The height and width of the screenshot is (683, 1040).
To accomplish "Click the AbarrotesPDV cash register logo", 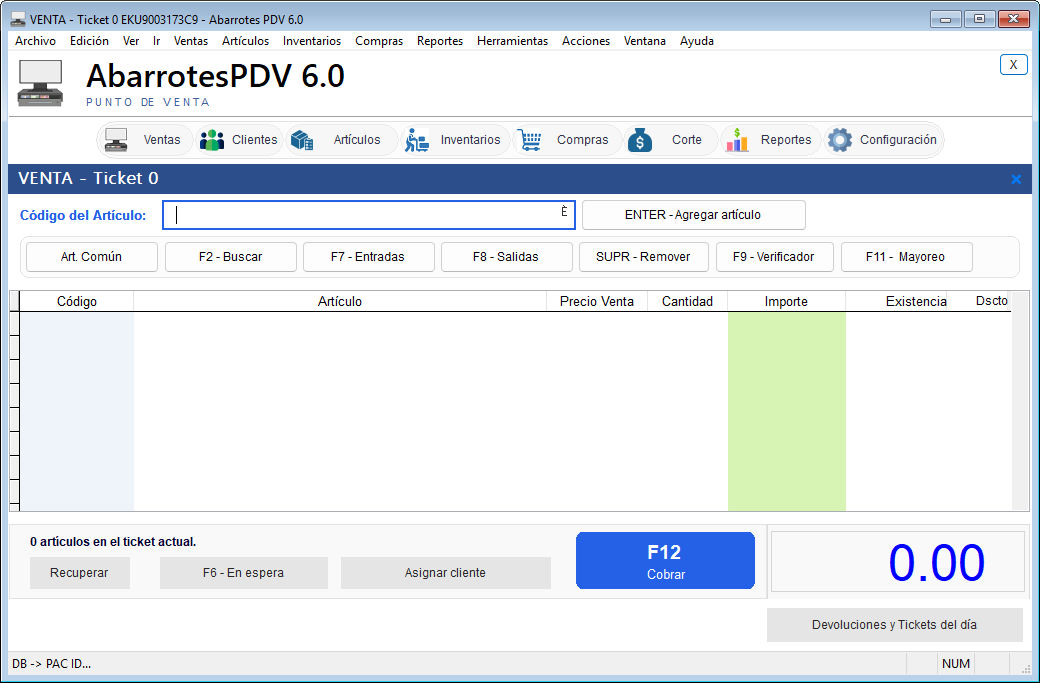I will pos(40,83).
